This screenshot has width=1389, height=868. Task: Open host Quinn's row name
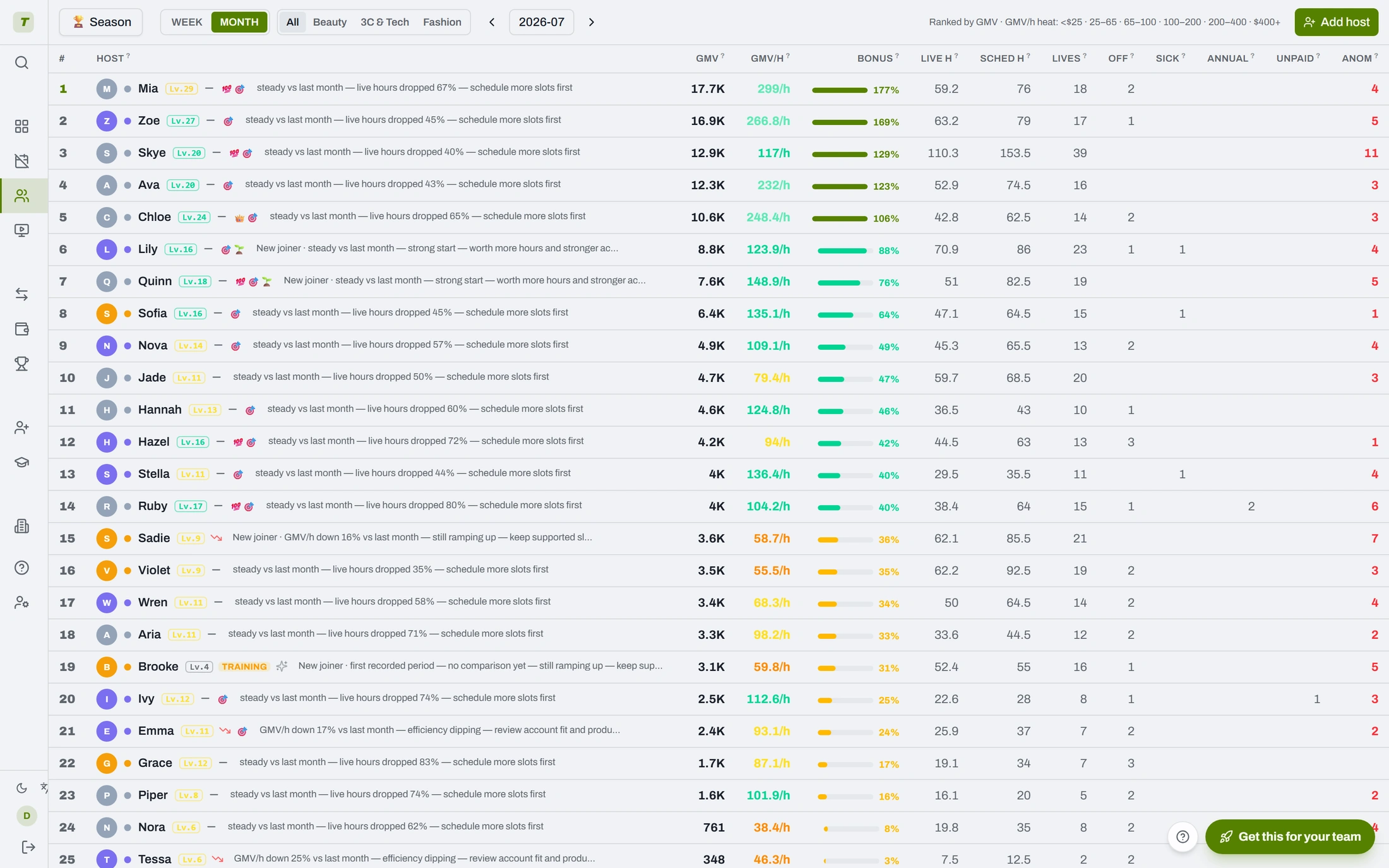[155, 281]
